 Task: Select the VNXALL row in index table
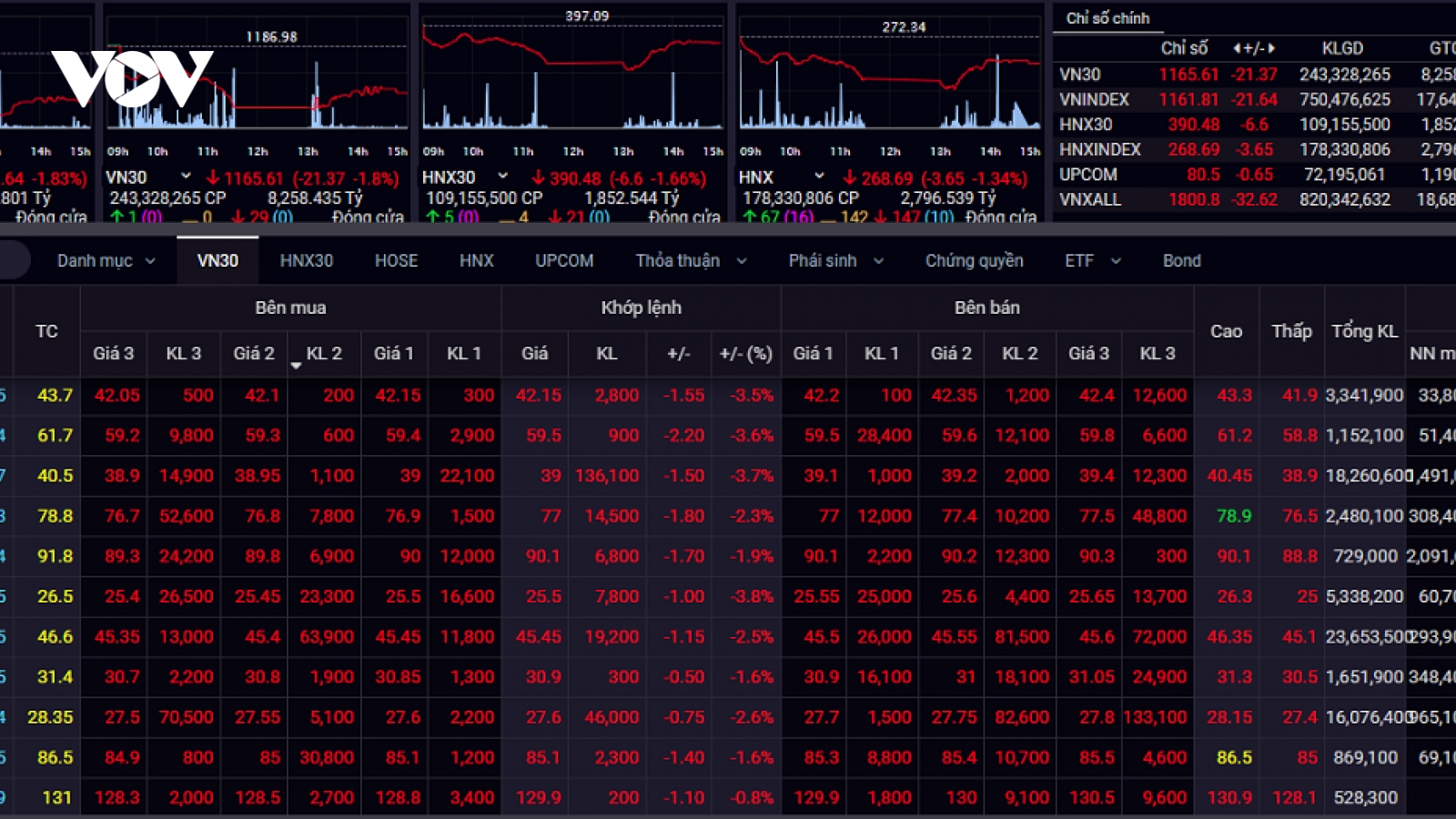(x=1255, y=199)
